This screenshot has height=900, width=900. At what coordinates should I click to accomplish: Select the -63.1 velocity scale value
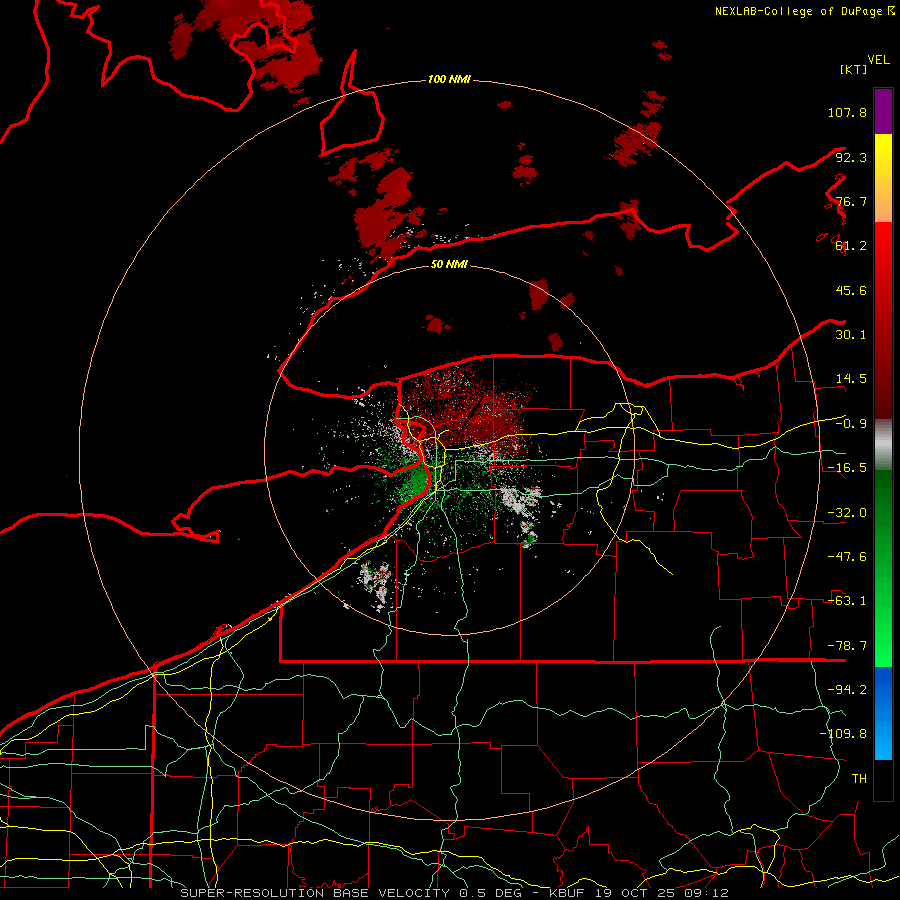click(847, 601)
